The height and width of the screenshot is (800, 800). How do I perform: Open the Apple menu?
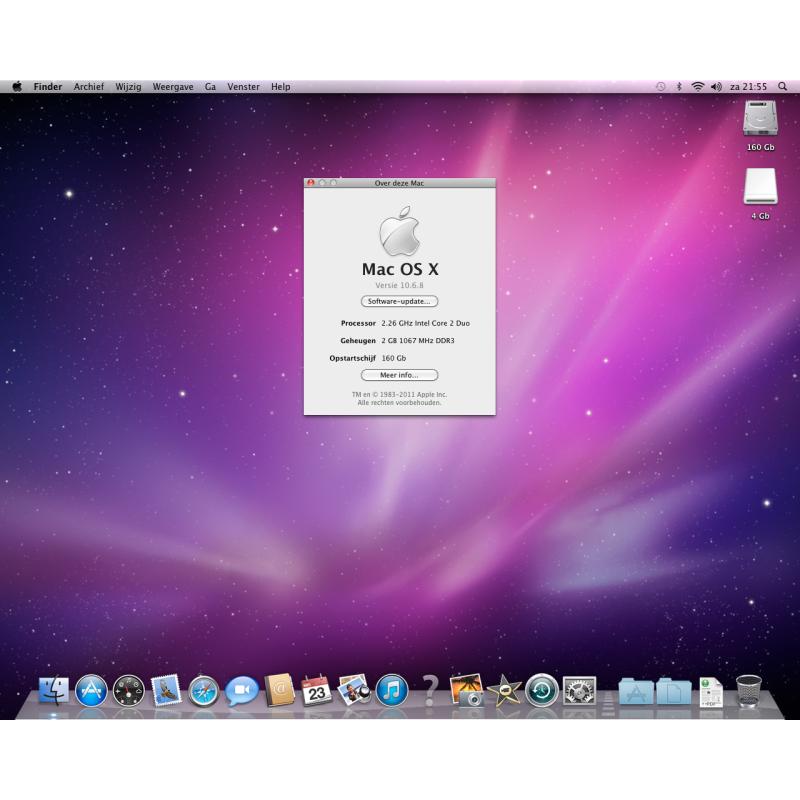17,86
